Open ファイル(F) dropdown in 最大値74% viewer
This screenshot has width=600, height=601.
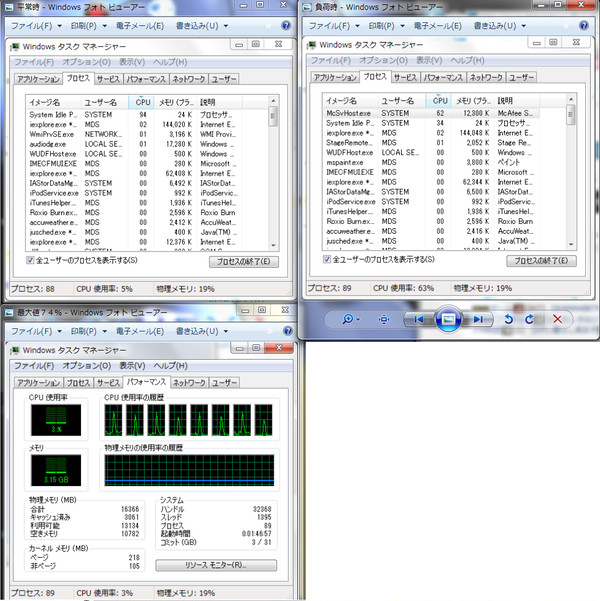pyautogui.click(x=36, y=331)
